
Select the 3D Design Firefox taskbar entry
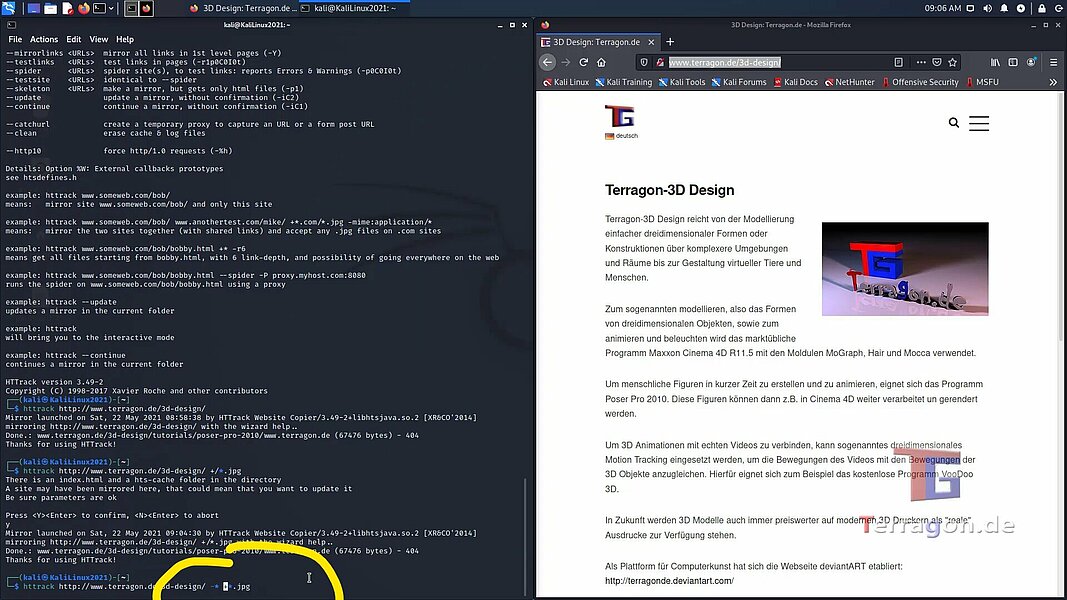point(243,8)
